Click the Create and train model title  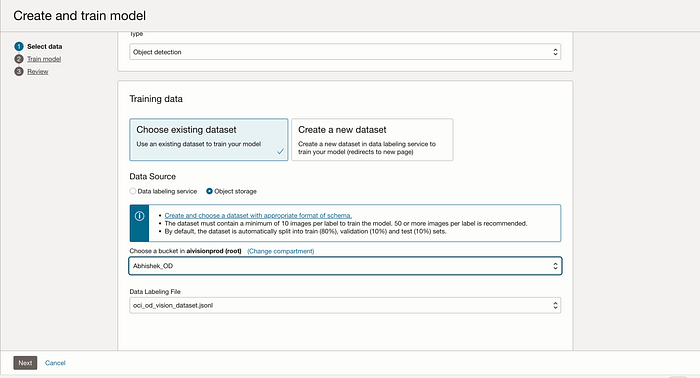click(79, 16)
